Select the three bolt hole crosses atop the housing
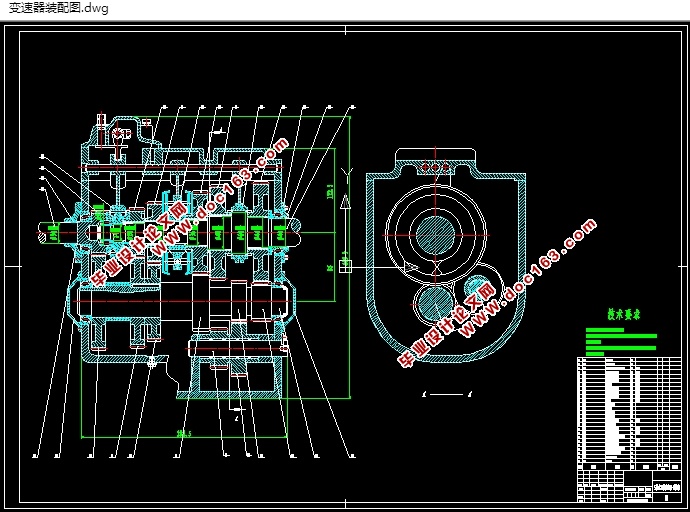The width and height of the screenshot is (690, 512). click(435, 168)
